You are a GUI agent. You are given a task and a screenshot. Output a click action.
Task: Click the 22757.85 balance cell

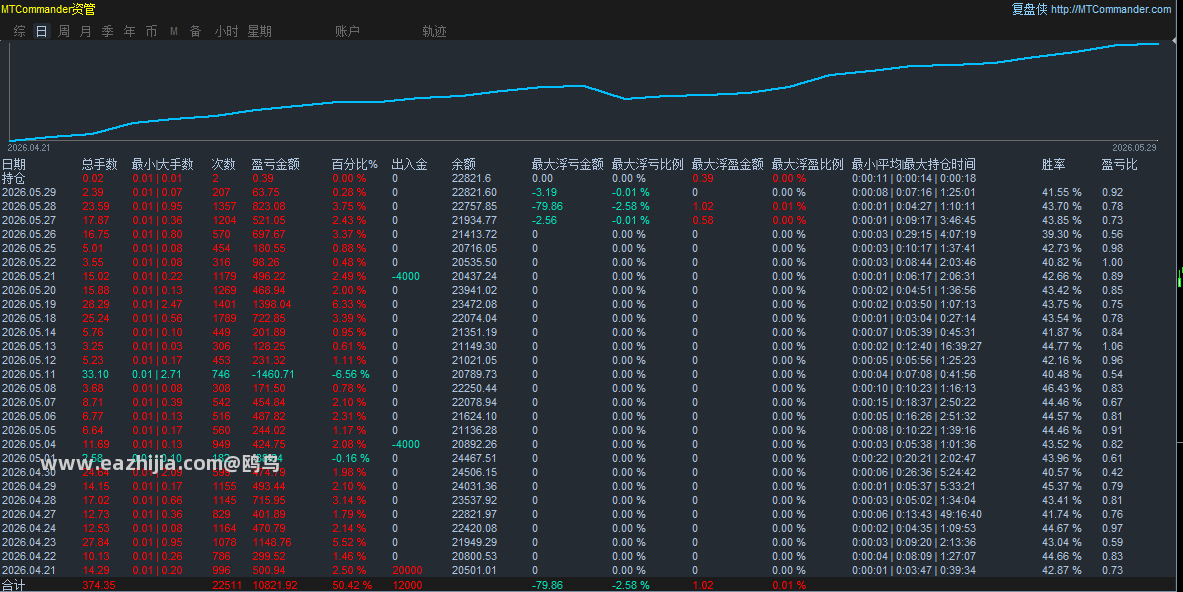[x=475, y=206]
